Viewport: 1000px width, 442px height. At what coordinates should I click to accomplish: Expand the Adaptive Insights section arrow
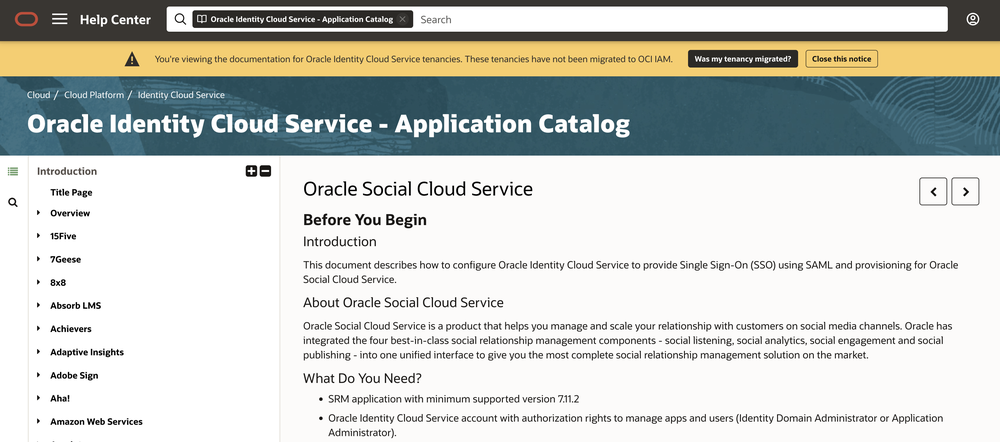pos(39,351)
